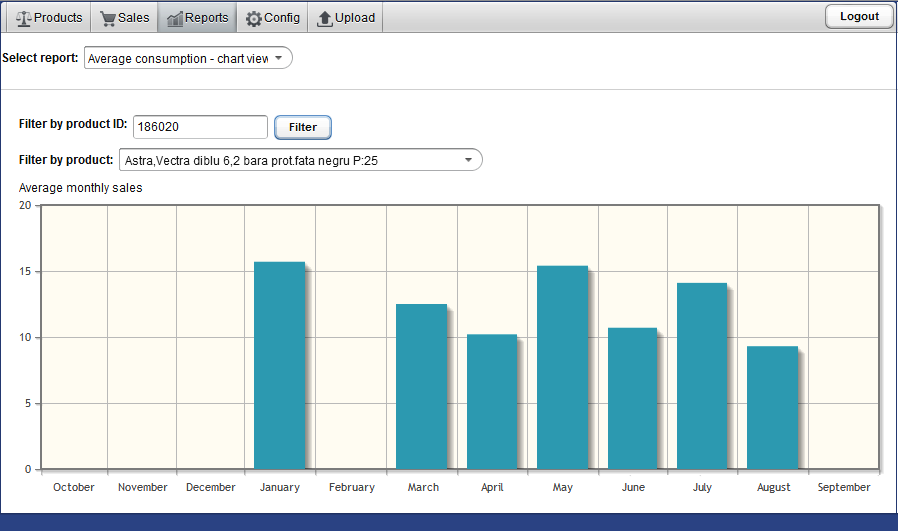Go to the Config tab
Screen dimensions: 898x531
pos(273,18)
